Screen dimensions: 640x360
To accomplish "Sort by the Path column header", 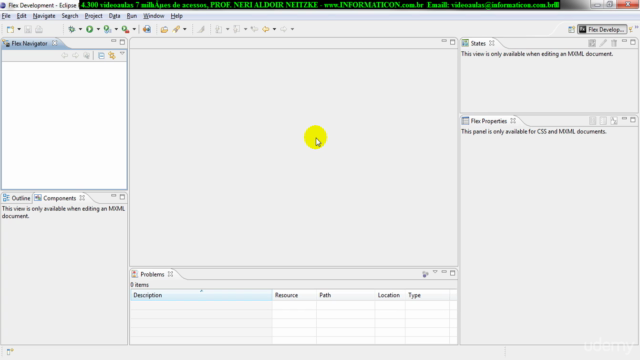I will pos(346,295).
